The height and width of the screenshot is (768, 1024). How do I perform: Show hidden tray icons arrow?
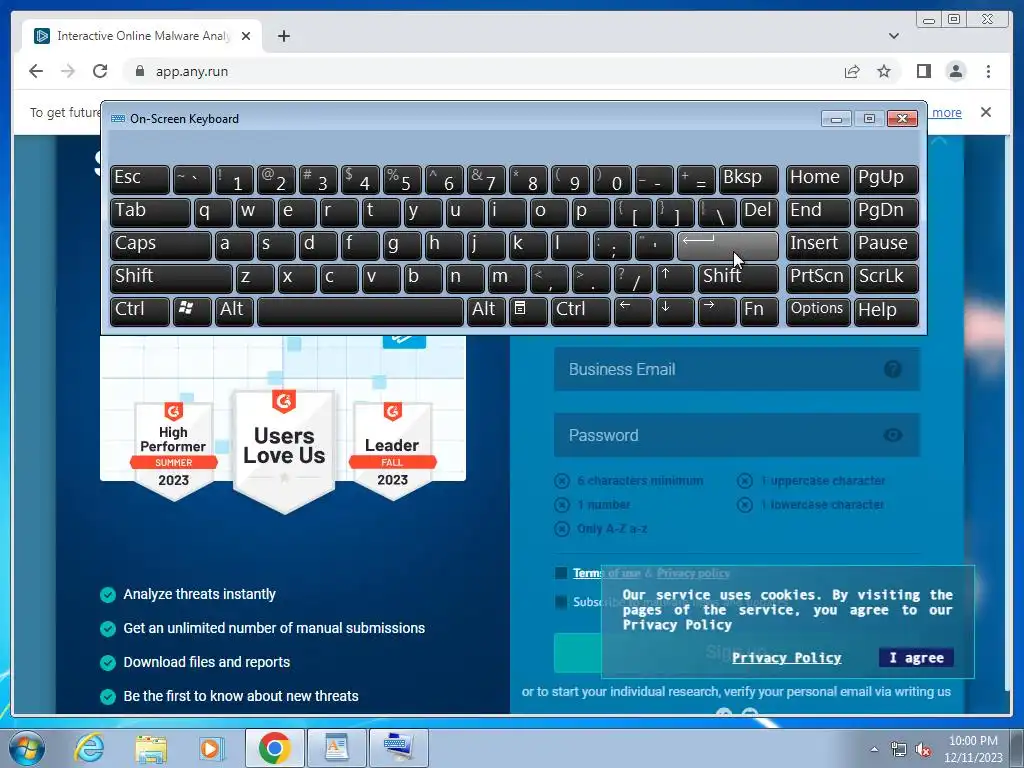pyautogui.click(x=874, y=749)
